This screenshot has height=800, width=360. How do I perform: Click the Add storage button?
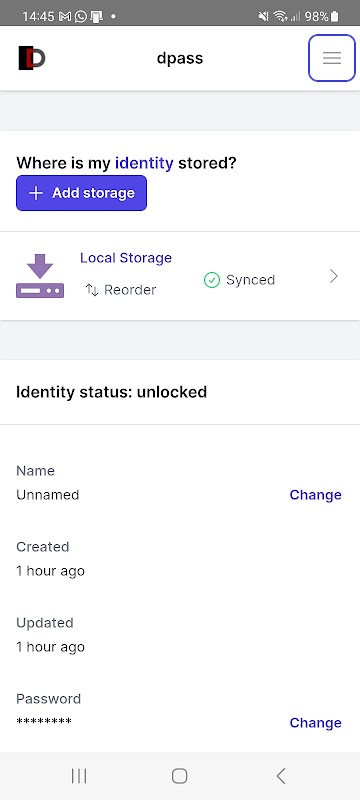pyautogui.click(x=82, y=193)
